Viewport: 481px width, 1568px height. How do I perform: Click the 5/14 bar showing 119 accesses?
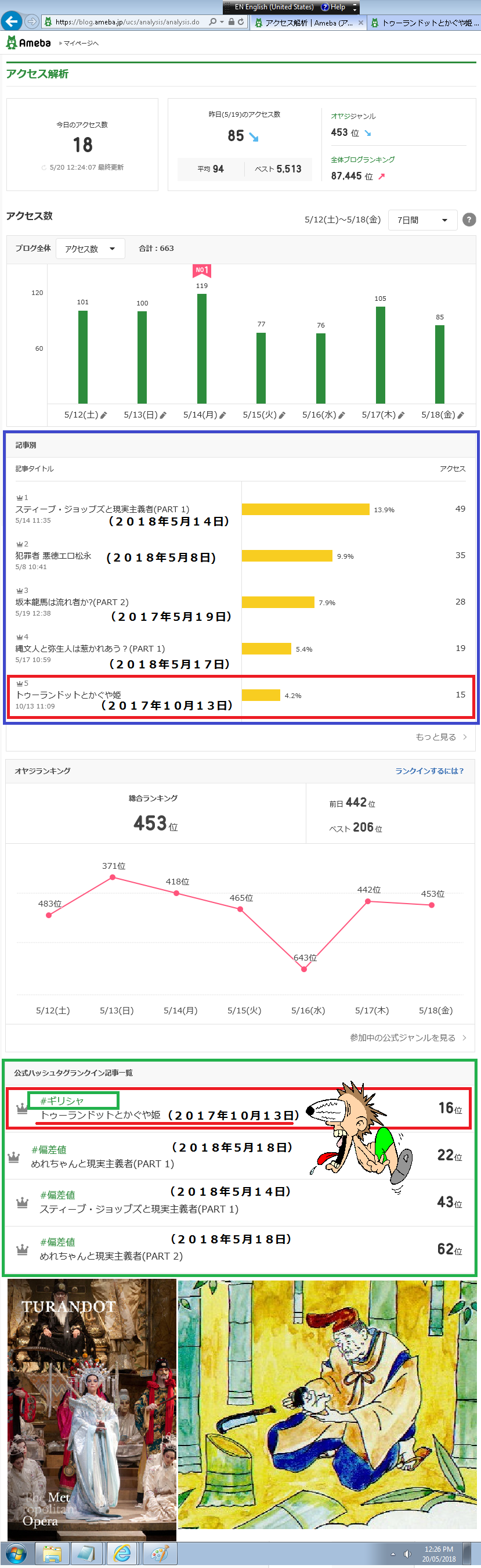[202, 348]
